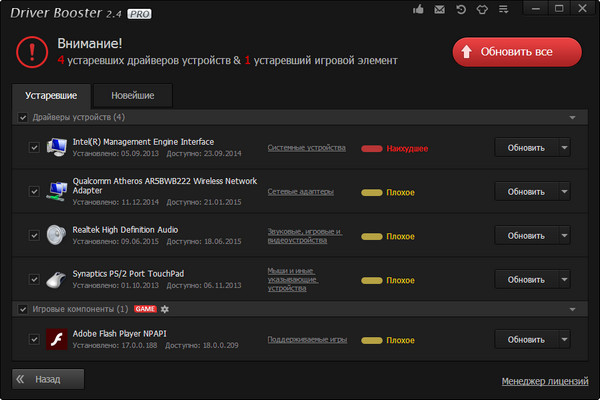Image resolution: width=600 pixels, height=400 pixels.
Task: Open the feedback envelope icon
Action: click(x=441, y=10)
